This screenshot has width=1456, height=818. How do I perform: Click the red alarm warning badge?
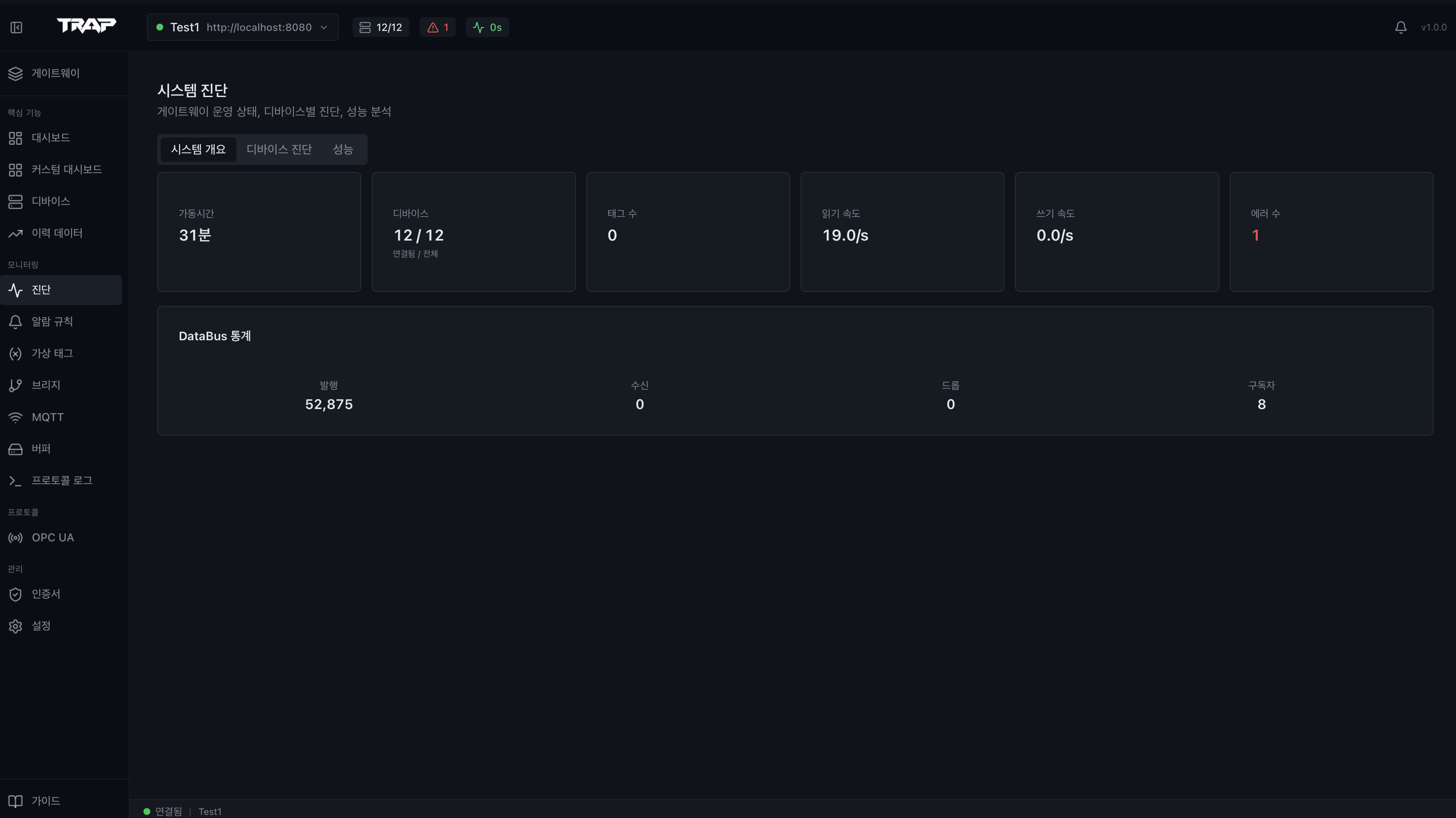(438, 27)
